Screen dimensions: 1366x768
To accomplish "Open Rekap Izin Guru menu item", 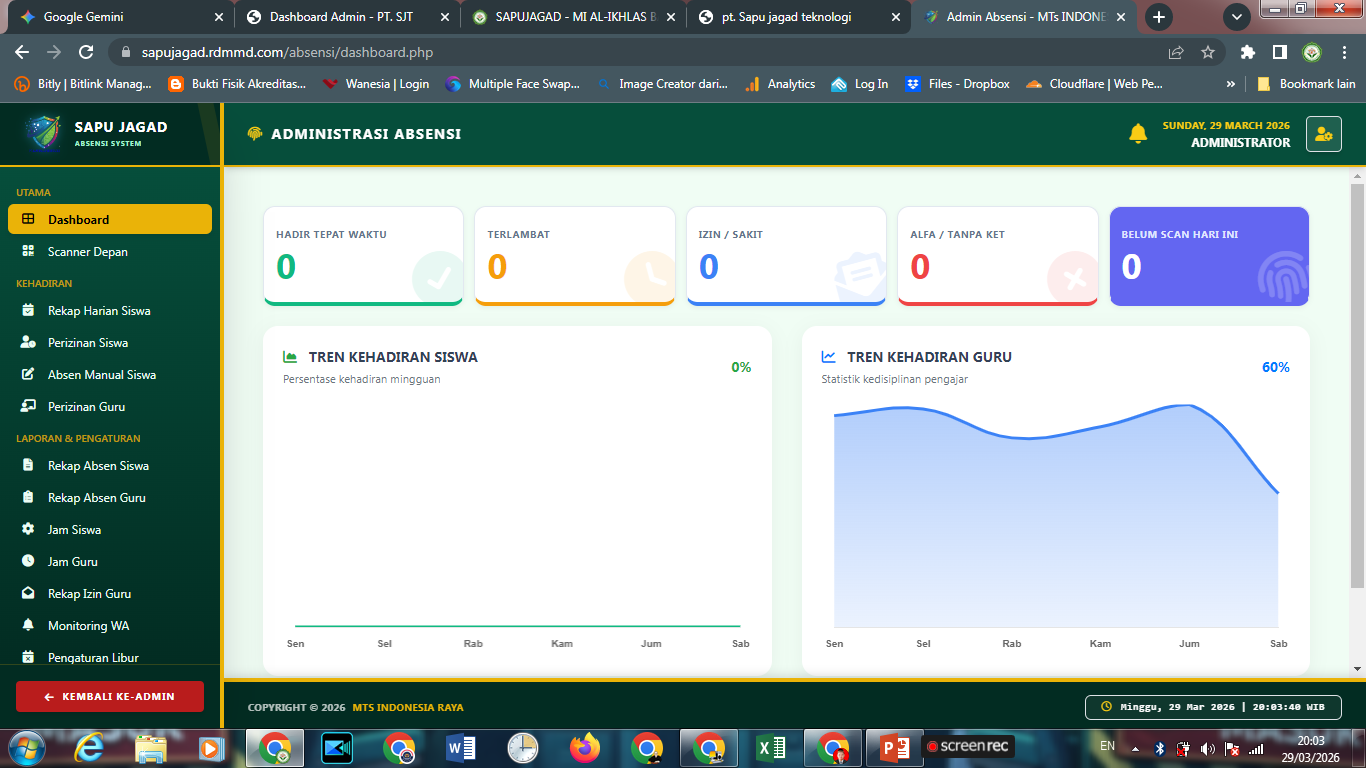I will pyautogui.click(x=110, y=593).
